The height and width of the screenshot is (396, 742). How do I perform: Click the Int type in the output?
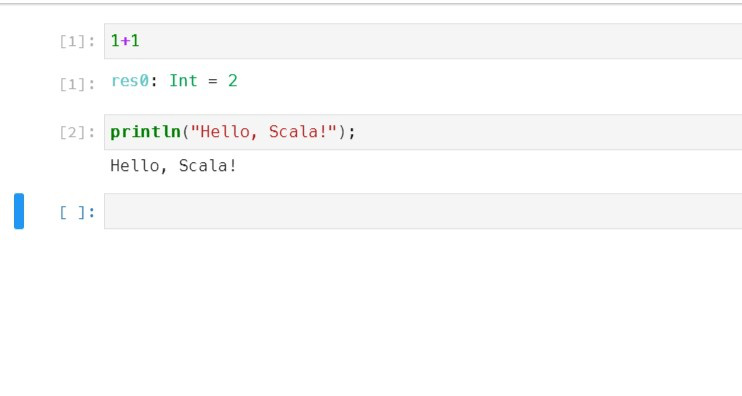183,81
